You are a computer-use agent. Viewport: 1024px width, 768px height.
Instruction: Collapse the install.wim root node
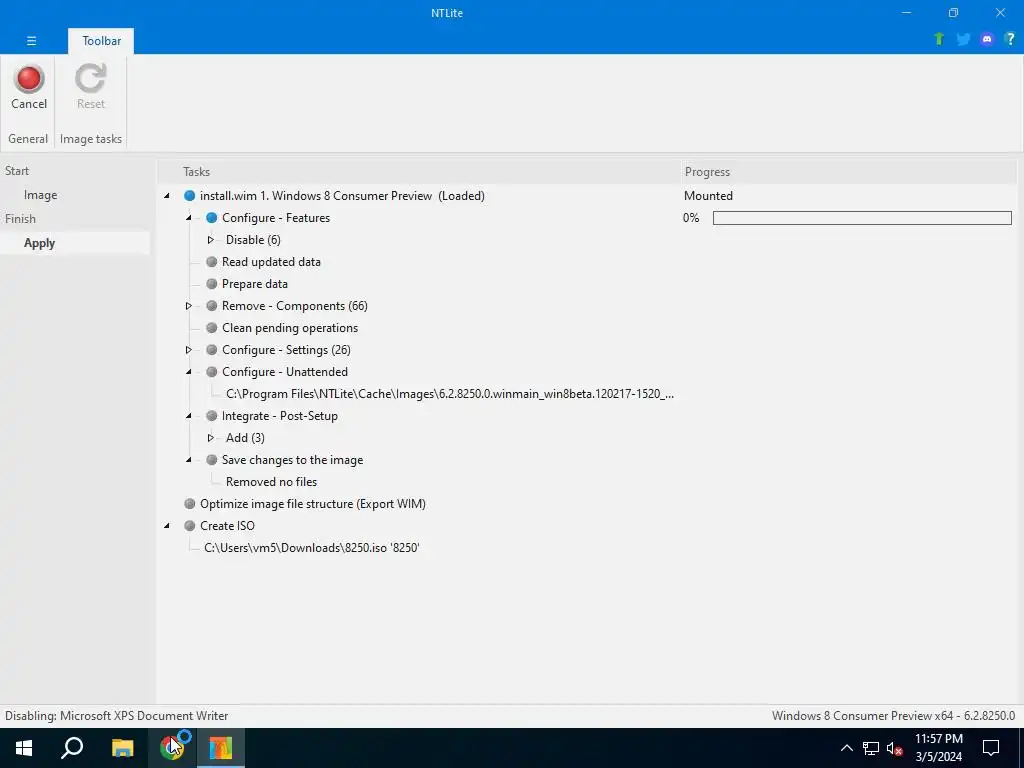click(x=167, y=196)
